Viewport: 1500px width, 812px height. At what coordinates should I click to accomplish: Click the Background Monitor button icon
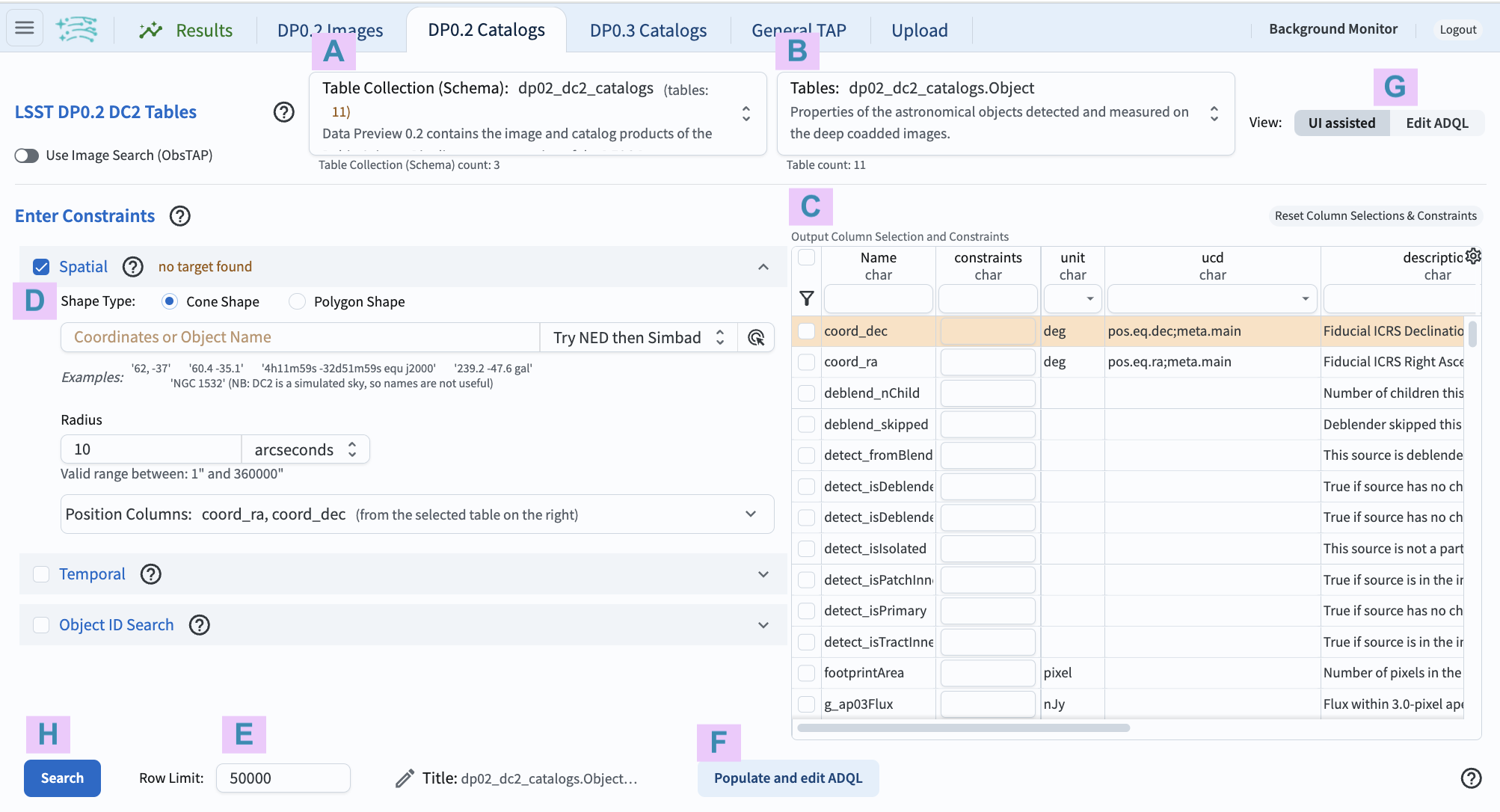(x=1333, y=29)
